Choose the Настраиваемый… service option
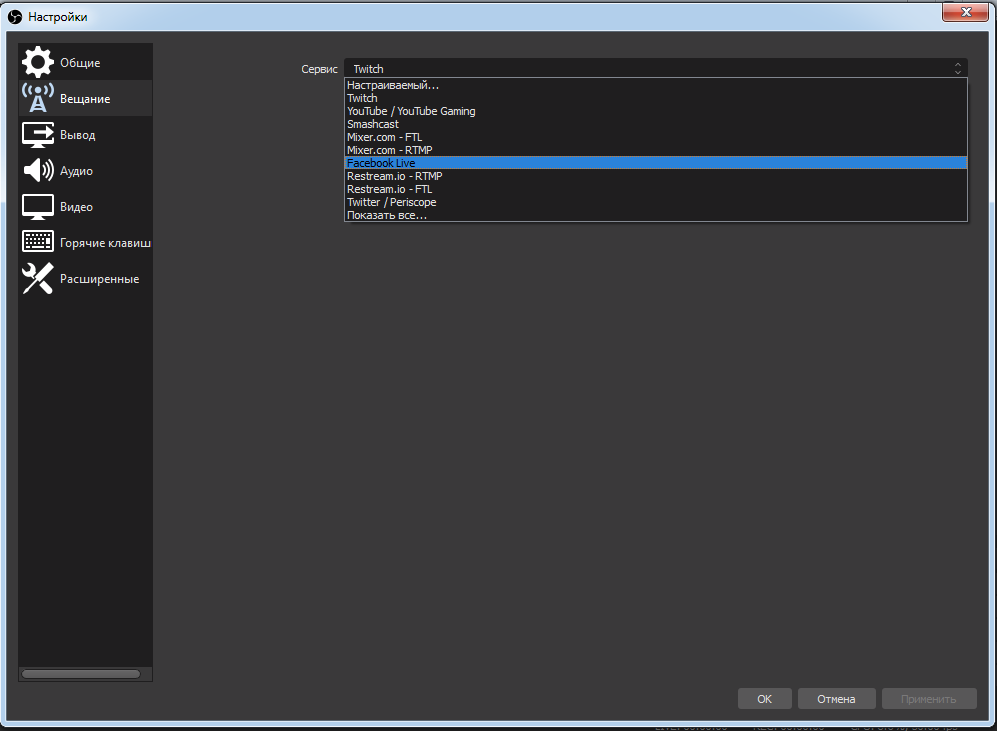The image size is (997, 731). click(656, 85)
